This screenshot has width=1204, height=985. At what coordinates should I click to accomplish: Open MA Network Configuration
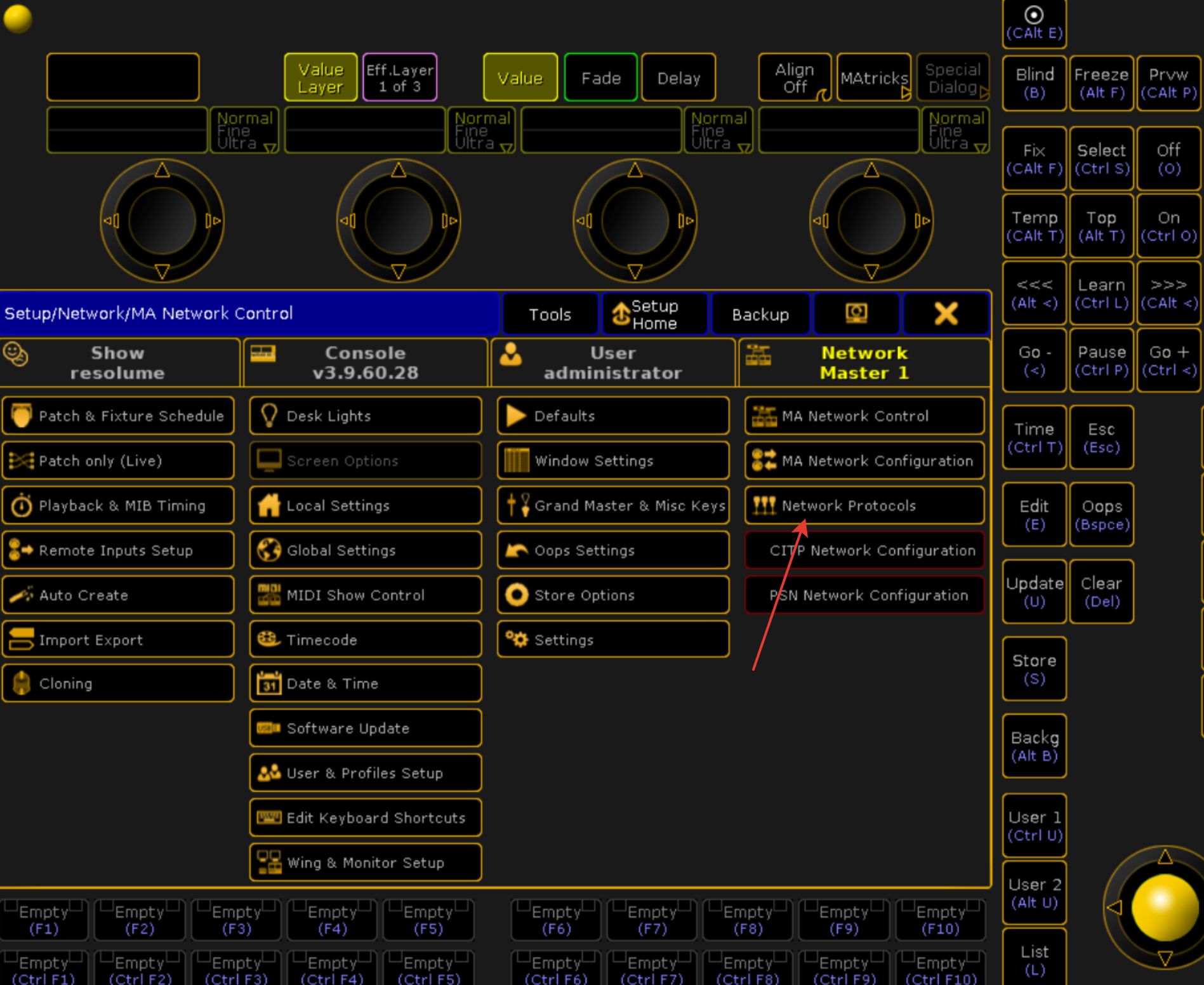coord(864,461)
